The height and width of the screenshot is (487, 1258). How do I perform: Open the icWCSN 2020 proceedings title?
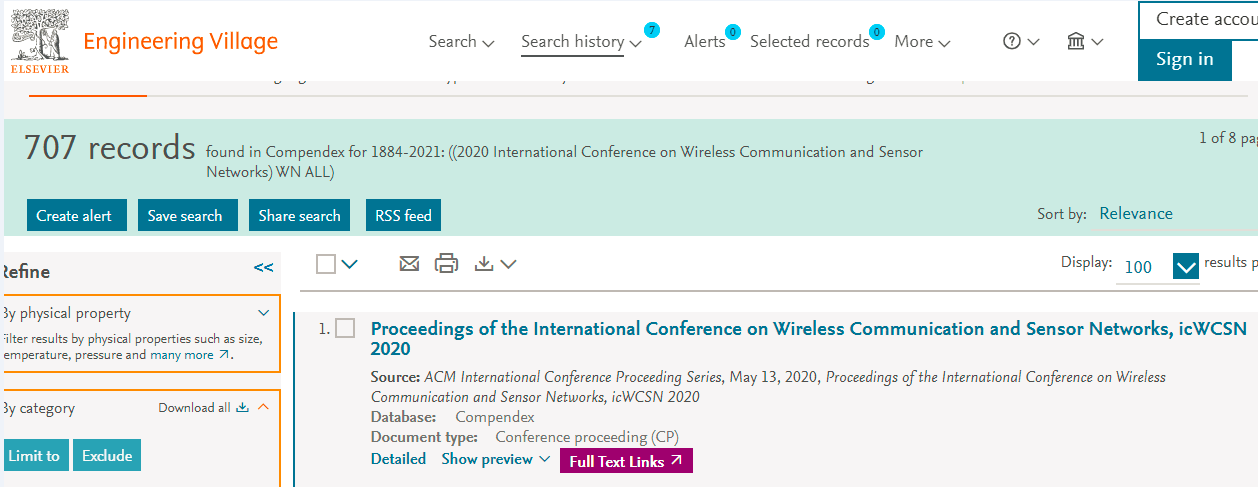pyautogui.click(x=809, y=339)
